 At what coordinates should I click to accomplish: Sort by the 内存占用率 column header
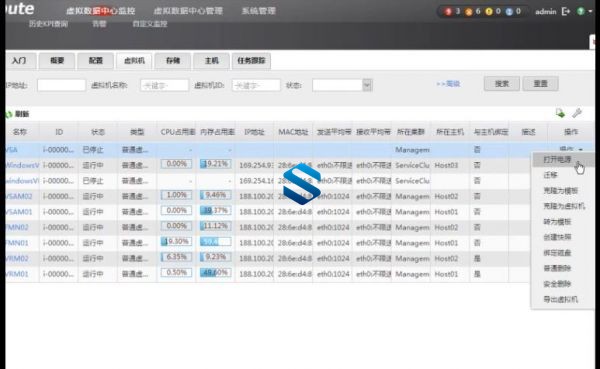point(217,132)
